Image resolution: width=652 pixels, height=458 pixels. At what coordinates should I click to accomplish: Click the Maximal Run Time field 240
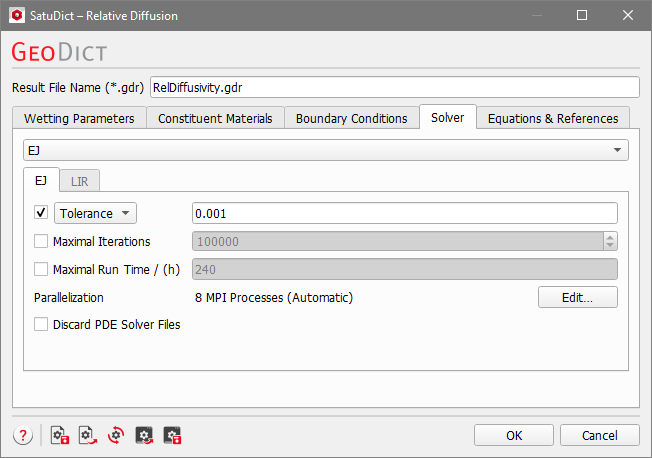coord(405,269)
